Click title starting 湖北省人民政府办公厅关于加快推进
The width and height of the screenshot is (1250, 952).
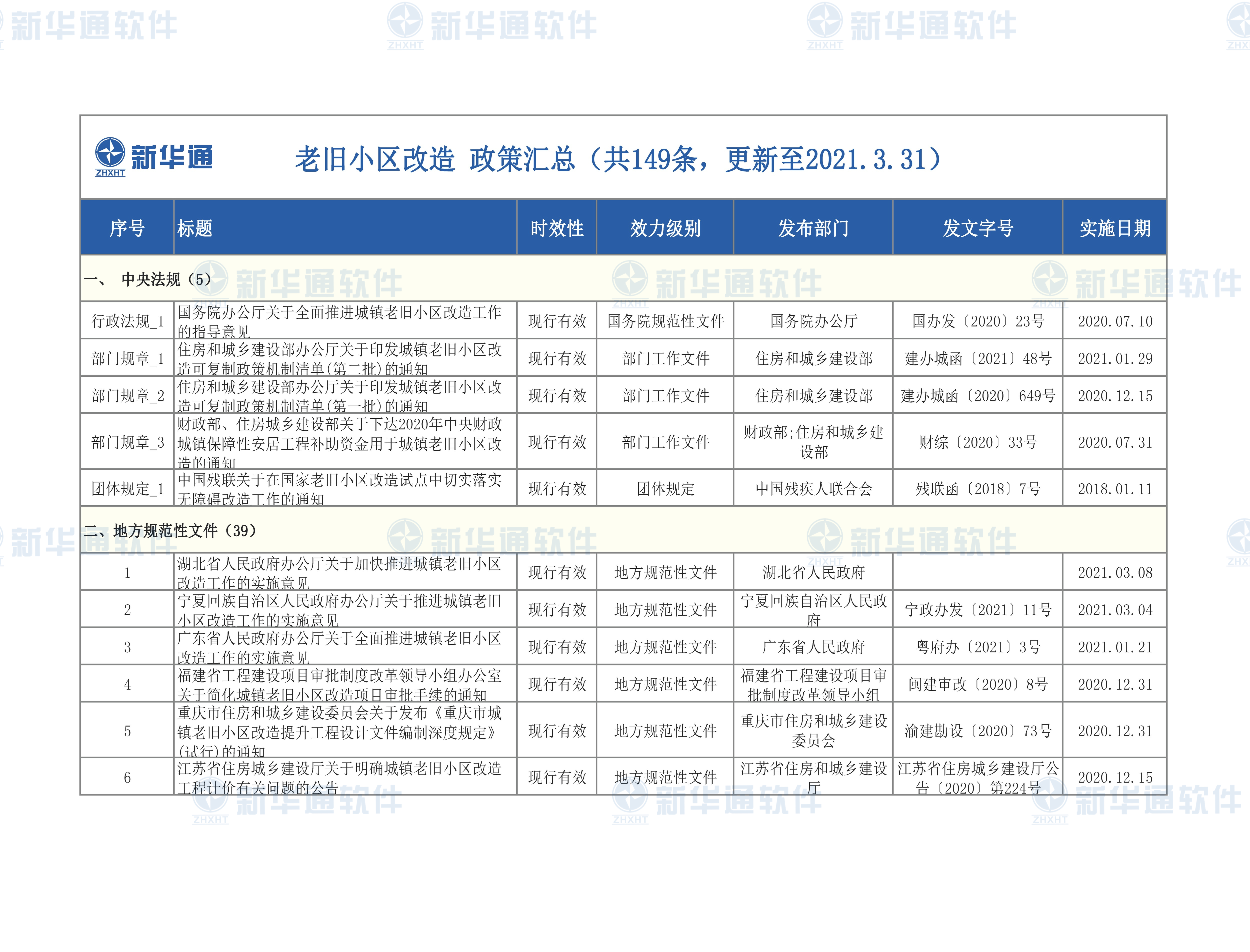click(339, 573)
